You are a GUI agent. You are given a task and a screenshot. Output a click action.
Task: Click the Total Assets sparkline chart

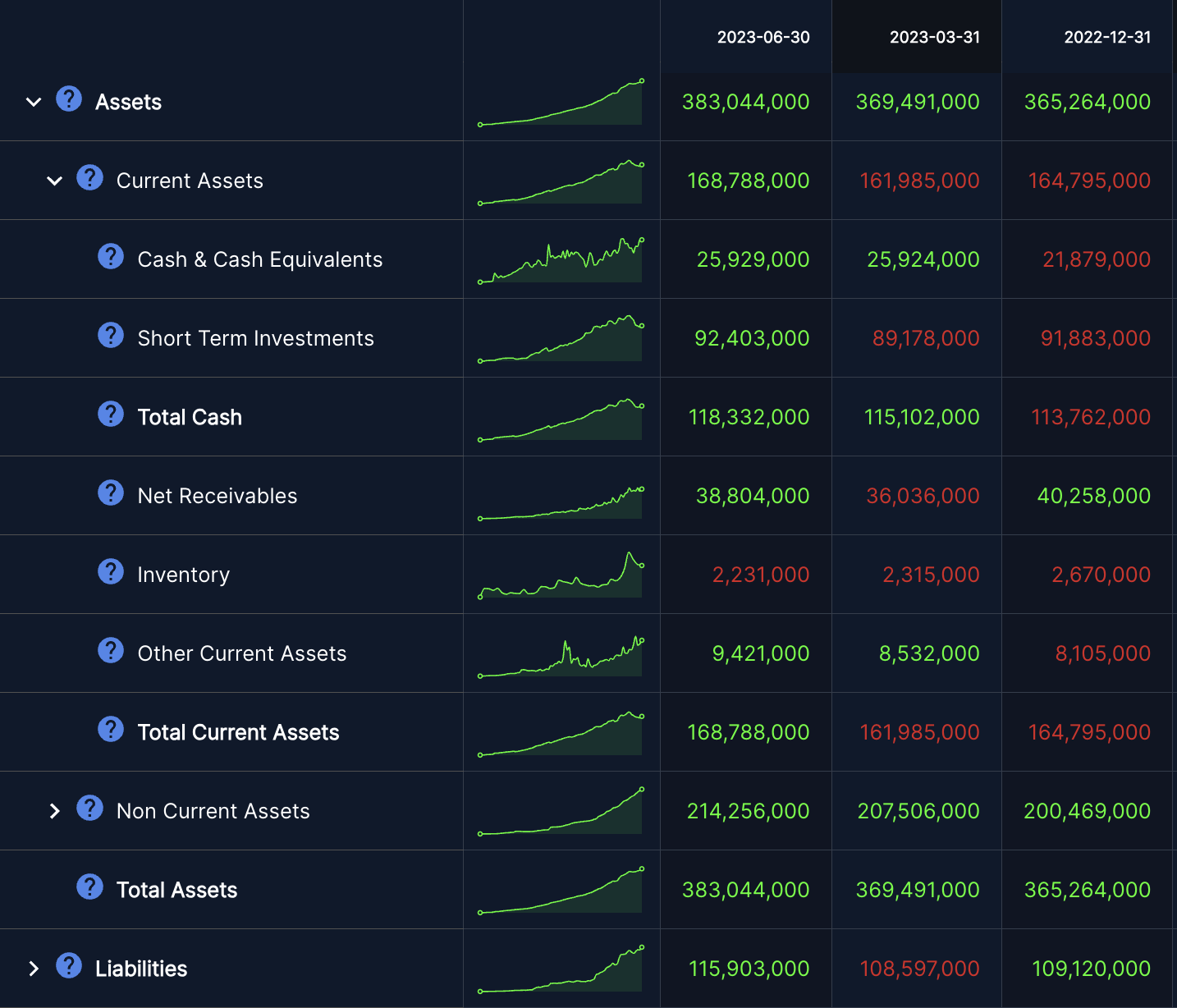click(561, 891)
